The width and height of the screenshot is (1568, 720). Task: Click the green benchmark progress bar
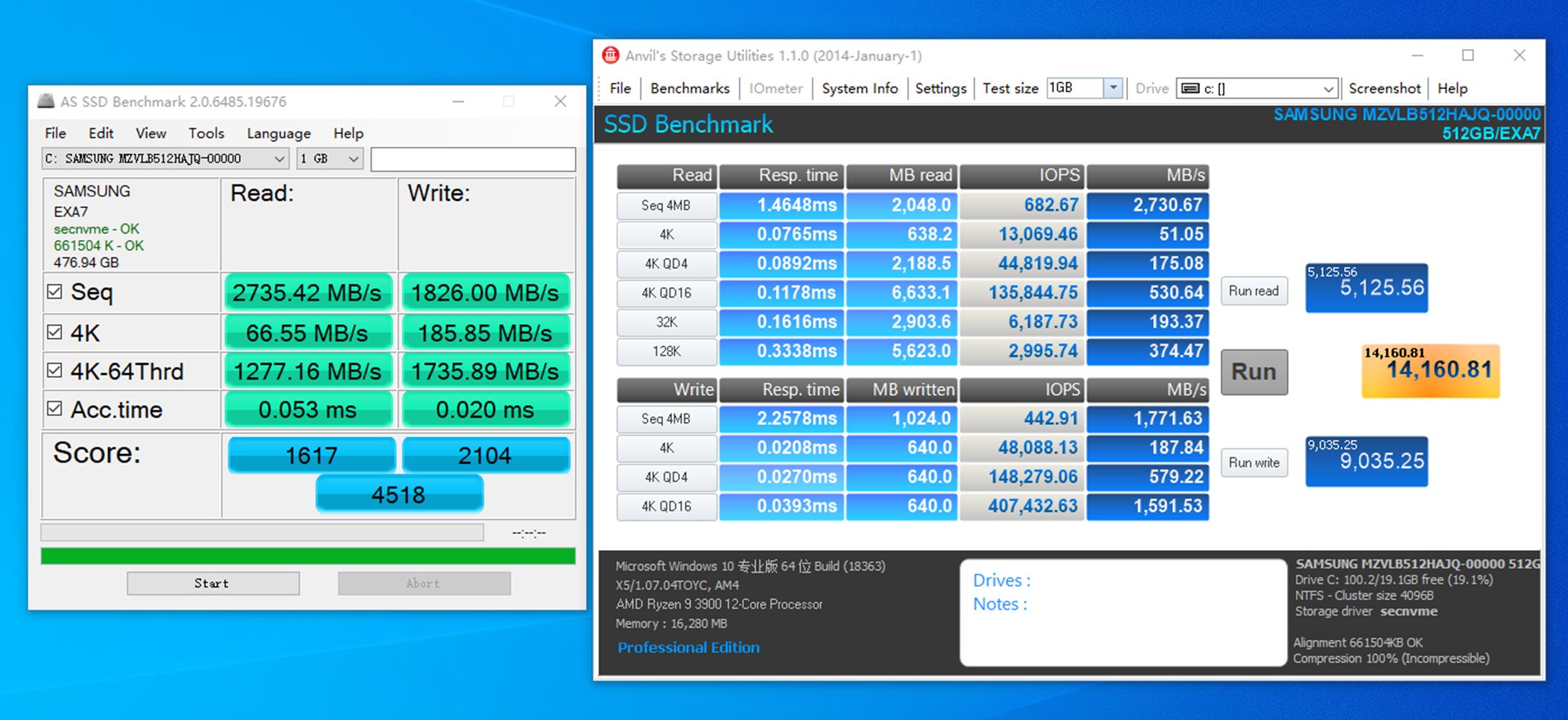(x=308, y=556)
